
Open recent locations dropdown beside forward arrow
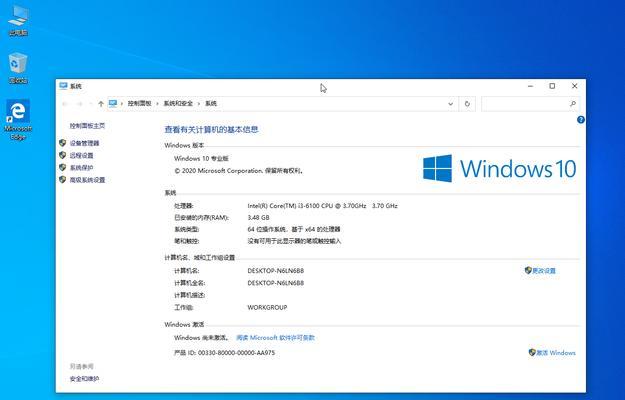pos(90,104)
